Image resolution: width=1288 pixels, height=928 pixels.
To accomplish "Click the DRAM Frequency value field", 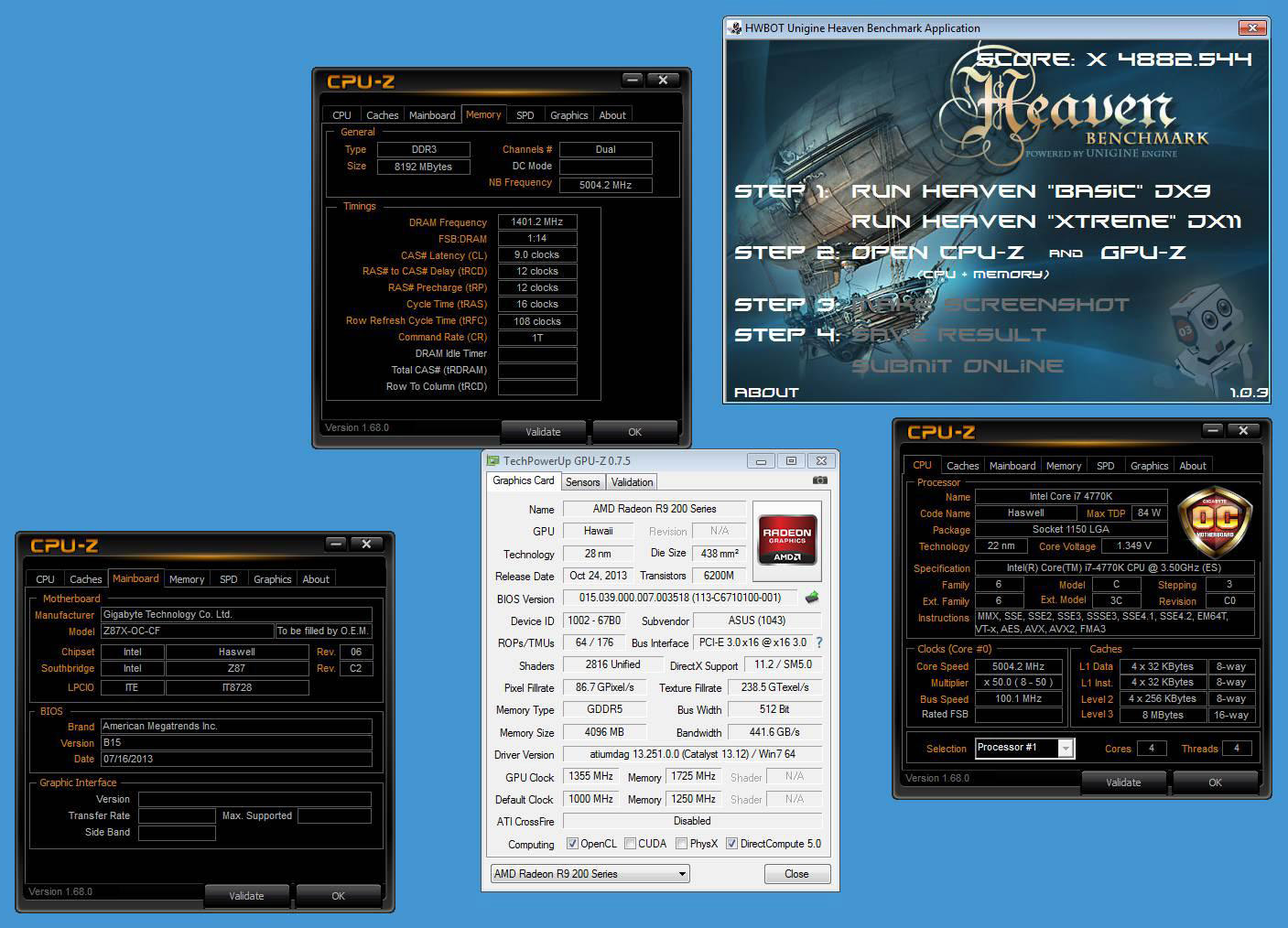I will click(536, 222).
